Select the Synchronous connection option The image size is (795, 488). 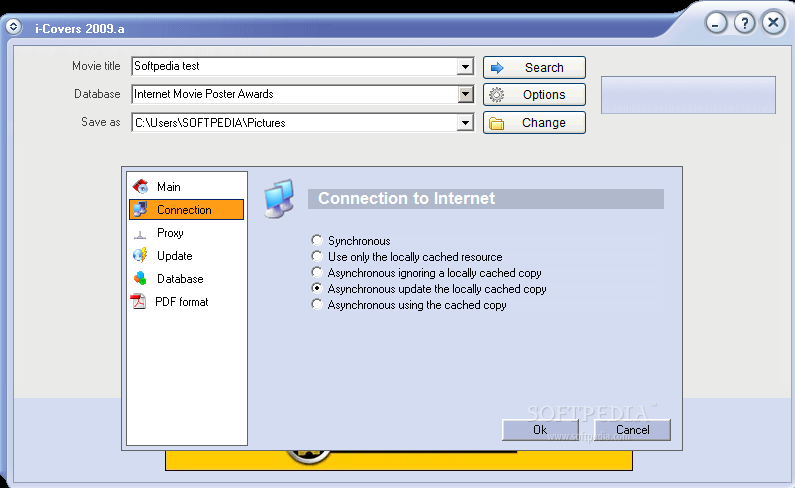317,240
